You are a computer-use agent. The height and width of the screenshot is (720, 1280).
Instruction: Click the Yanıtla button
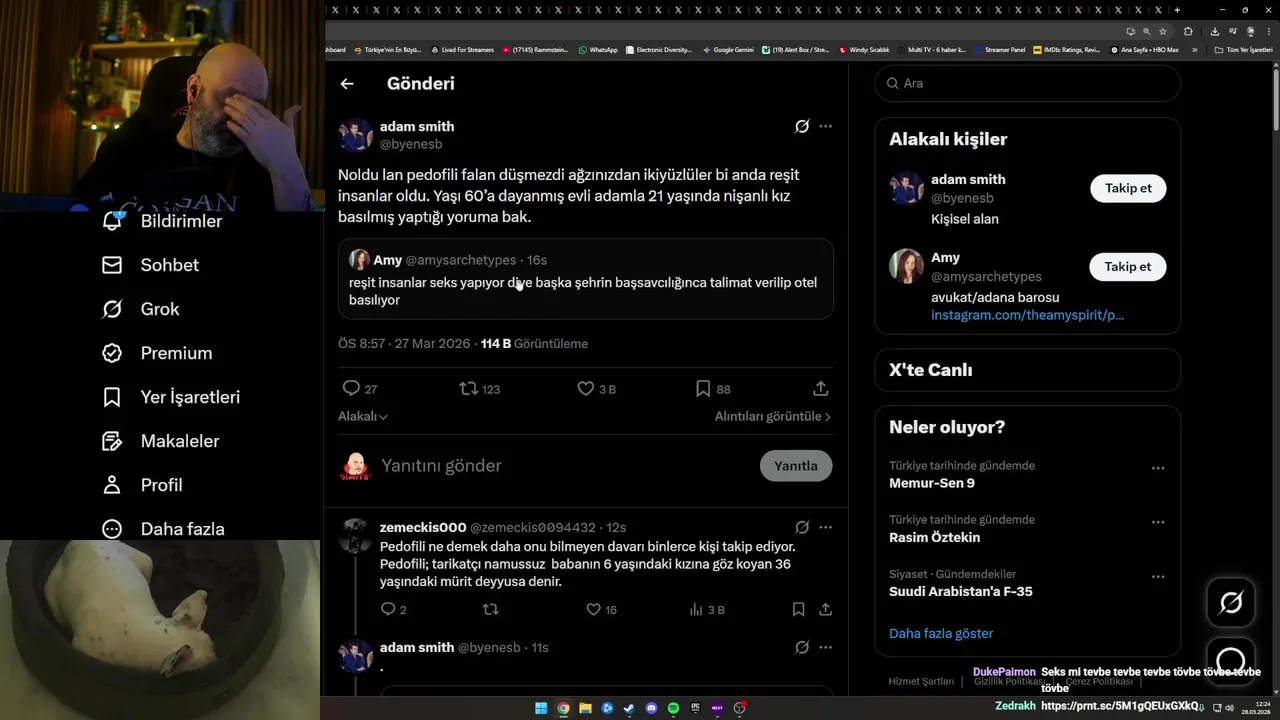796,466
